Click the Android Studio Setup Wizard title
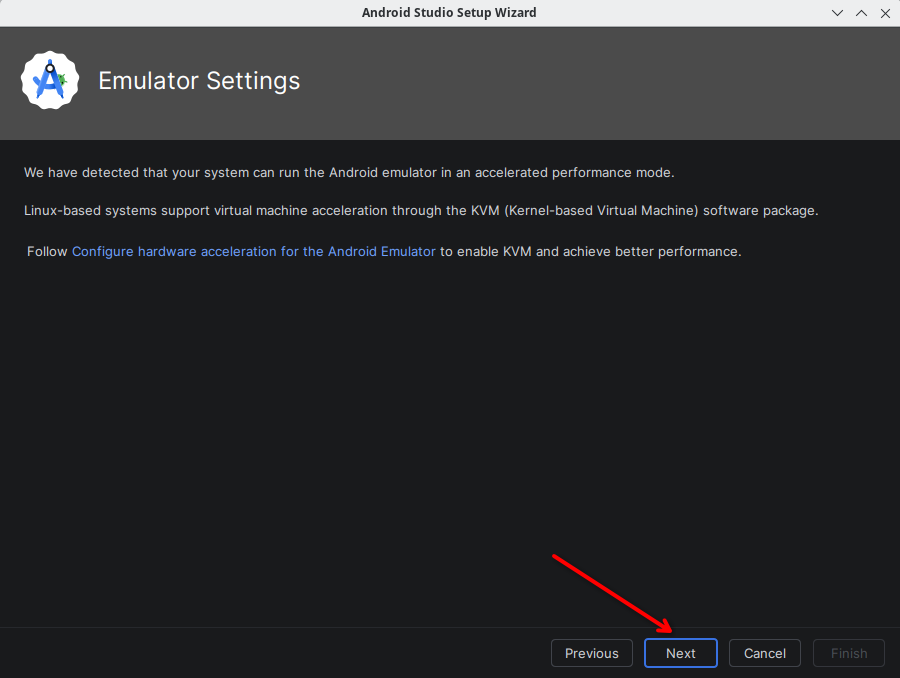 (x=449, y=13)
